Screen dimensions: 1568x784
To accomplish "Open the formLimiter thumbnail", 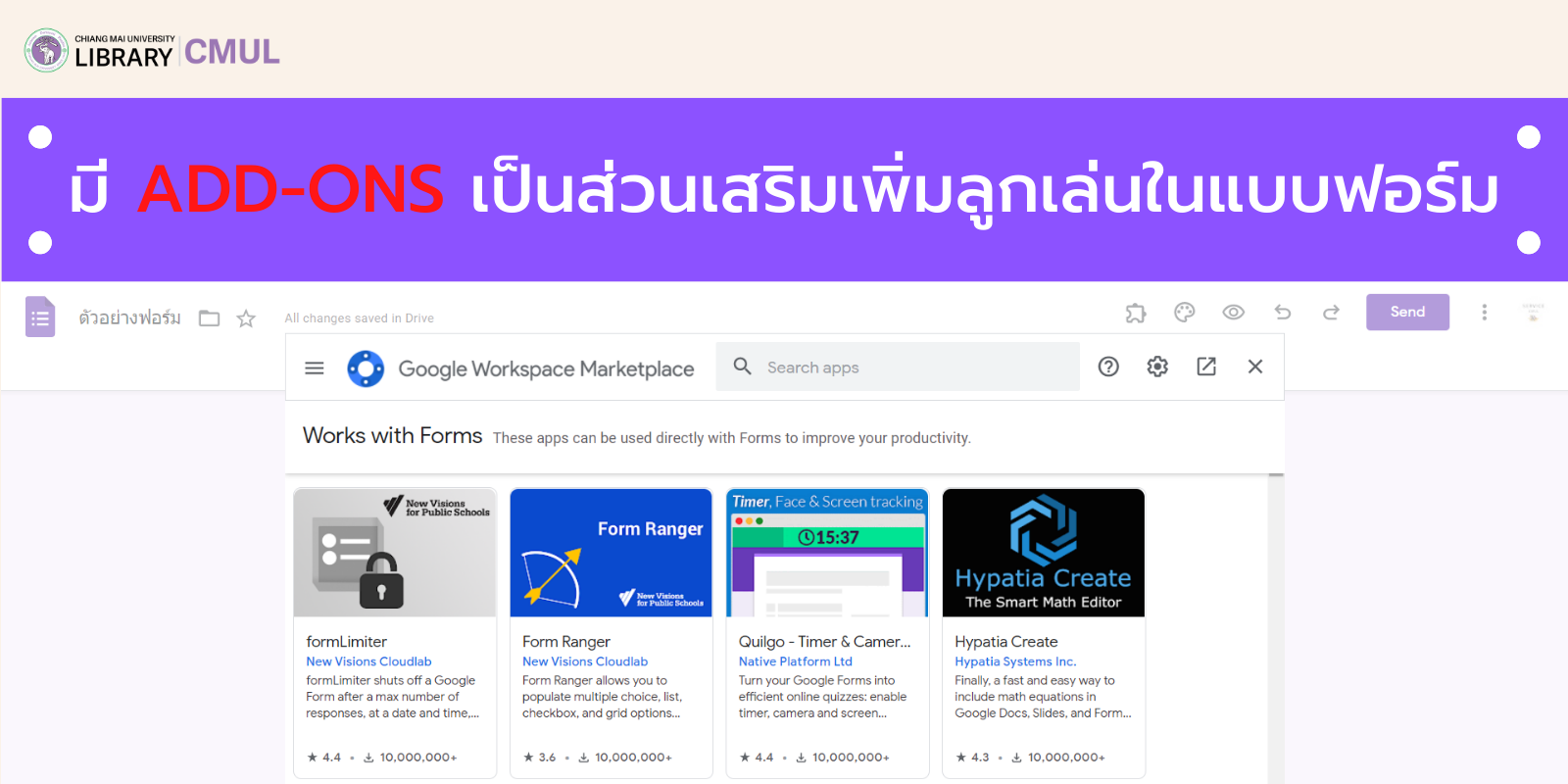I will coord(395,553).
